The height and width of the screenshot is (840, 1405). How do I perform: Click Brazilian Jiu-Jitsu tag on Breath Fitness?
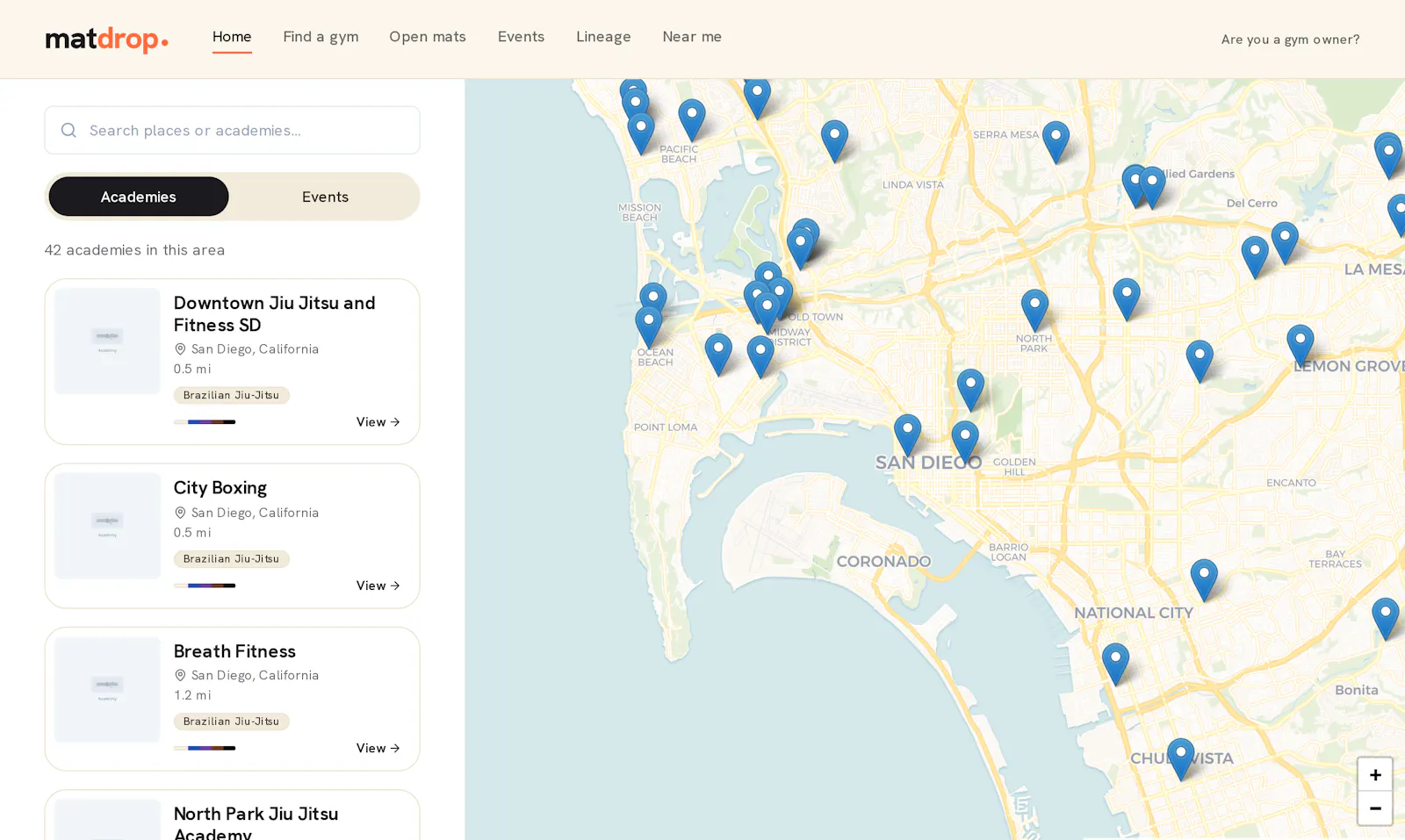click(231, 722)
